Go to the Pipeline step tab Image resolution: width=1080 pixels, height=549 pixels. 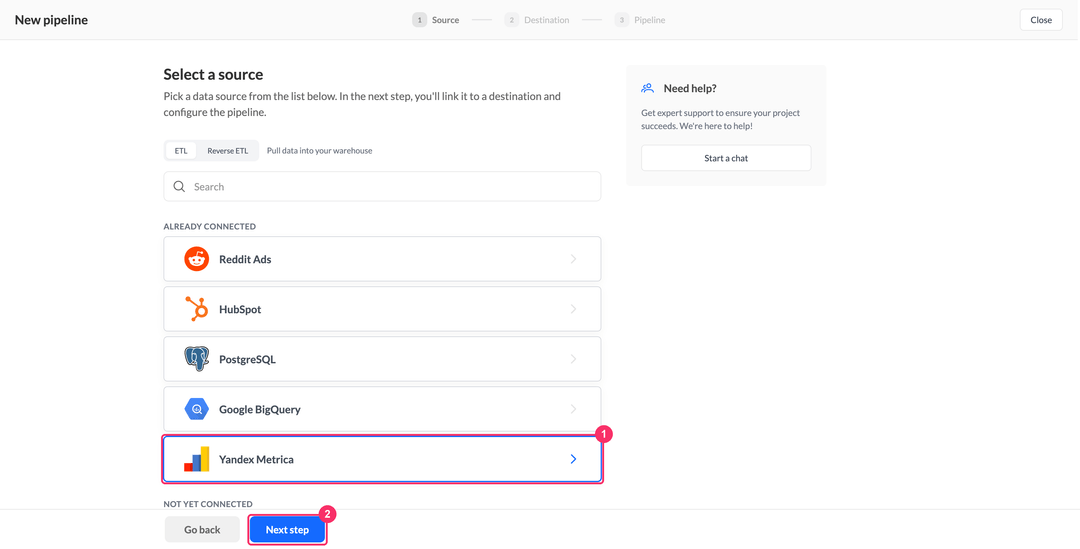click(641, 20)
